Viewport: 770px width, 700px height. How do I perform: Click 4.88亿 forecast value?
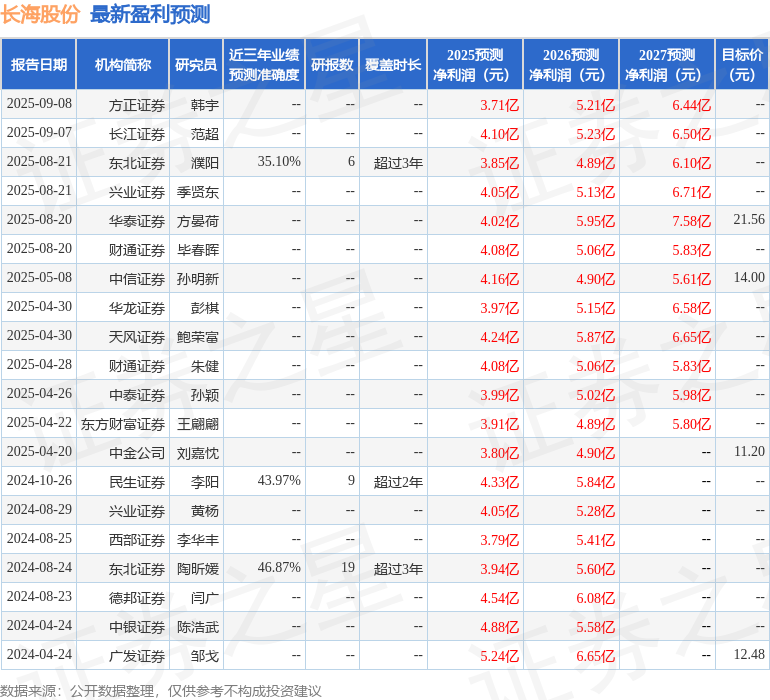(499, 627)
